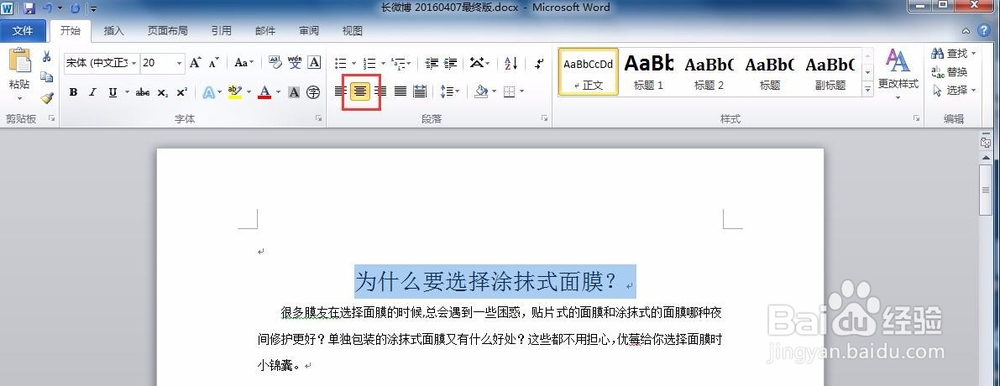Click the Cut scissors icon
Image resolution: width=1000 pixels, height=386 pixels.
[47, 57]
